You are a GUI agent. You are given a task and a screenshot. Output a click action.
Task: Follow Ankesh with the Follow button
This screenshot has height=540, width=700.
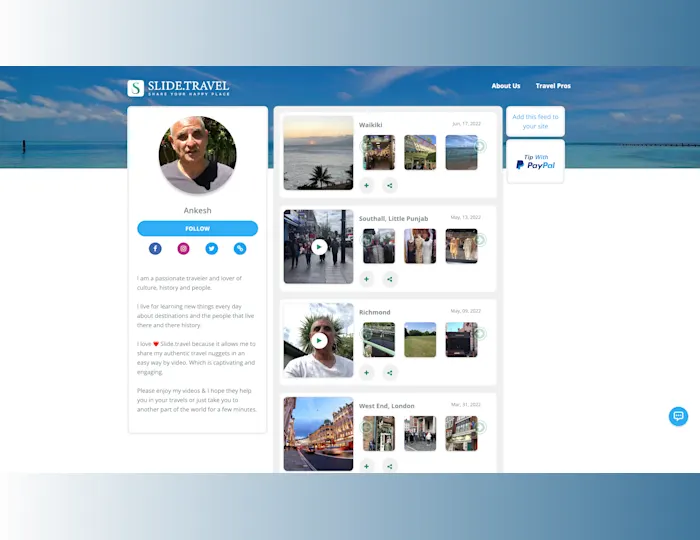tap(197, 228)
